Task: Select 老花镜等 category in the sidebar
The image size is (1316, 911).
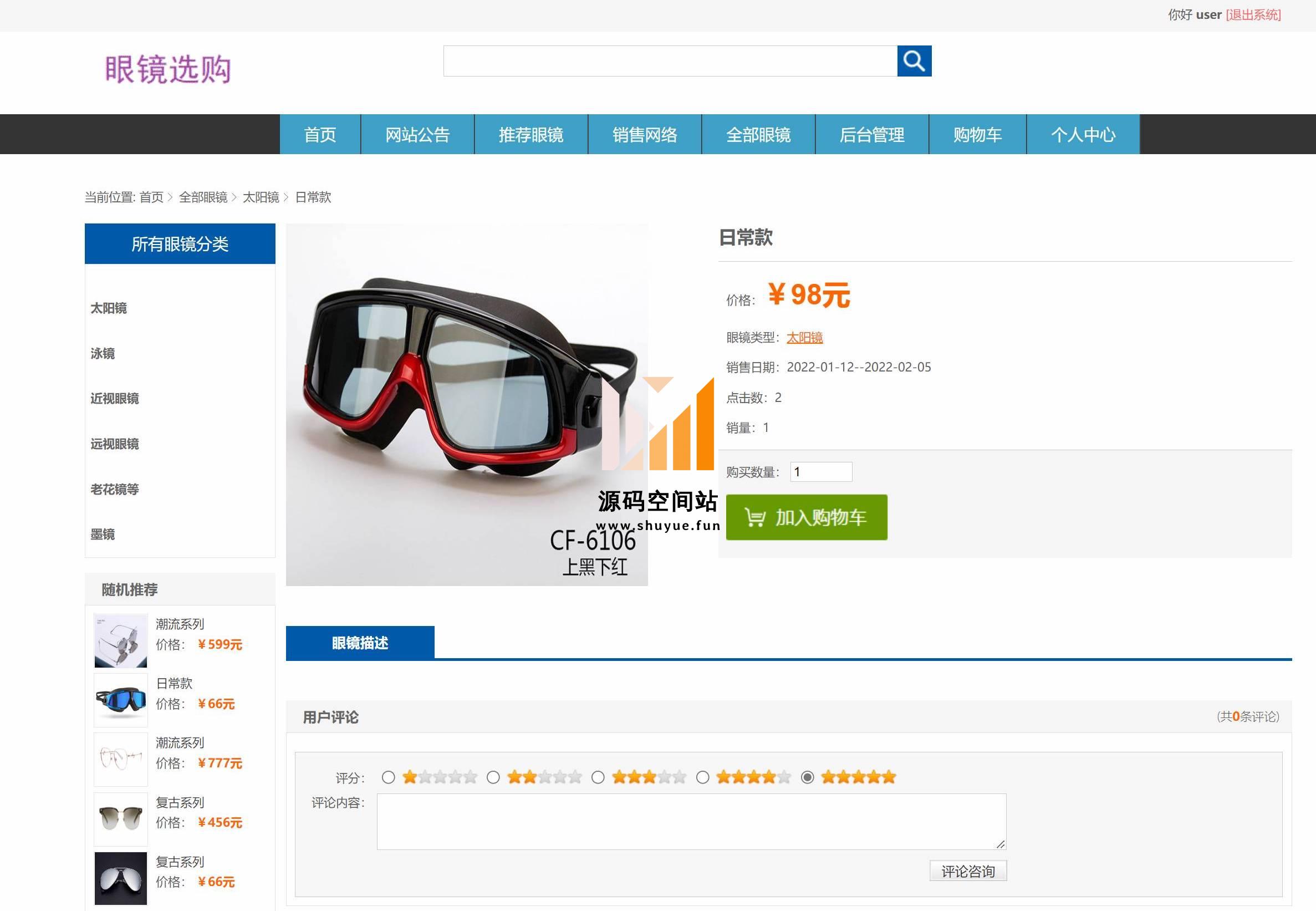Action: pyautogui.click(x=115, y=489)
